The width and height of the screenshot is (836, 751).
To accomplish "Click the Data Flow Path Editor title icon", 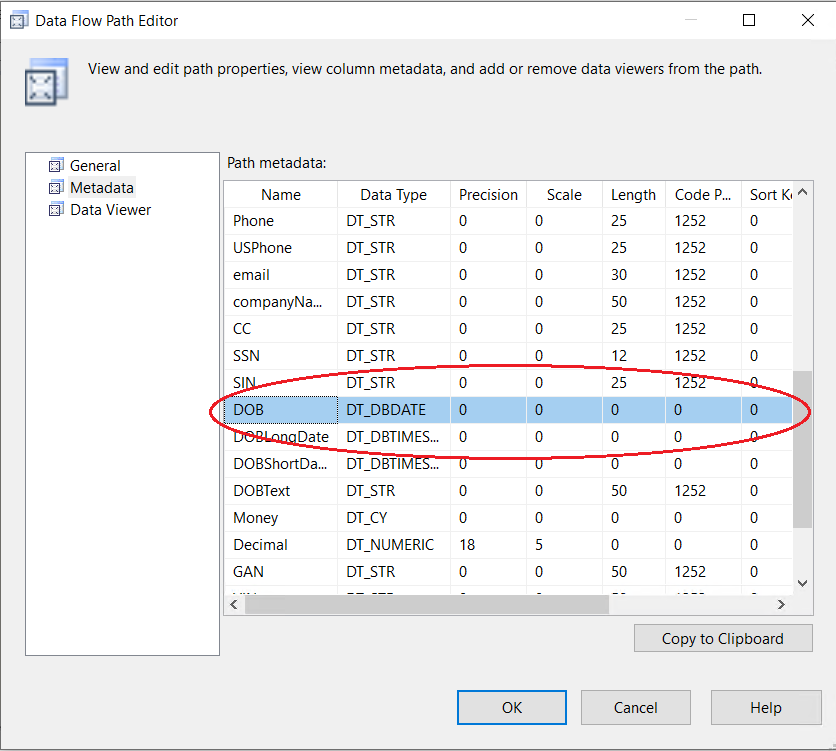I will click(x=18, y=20).
